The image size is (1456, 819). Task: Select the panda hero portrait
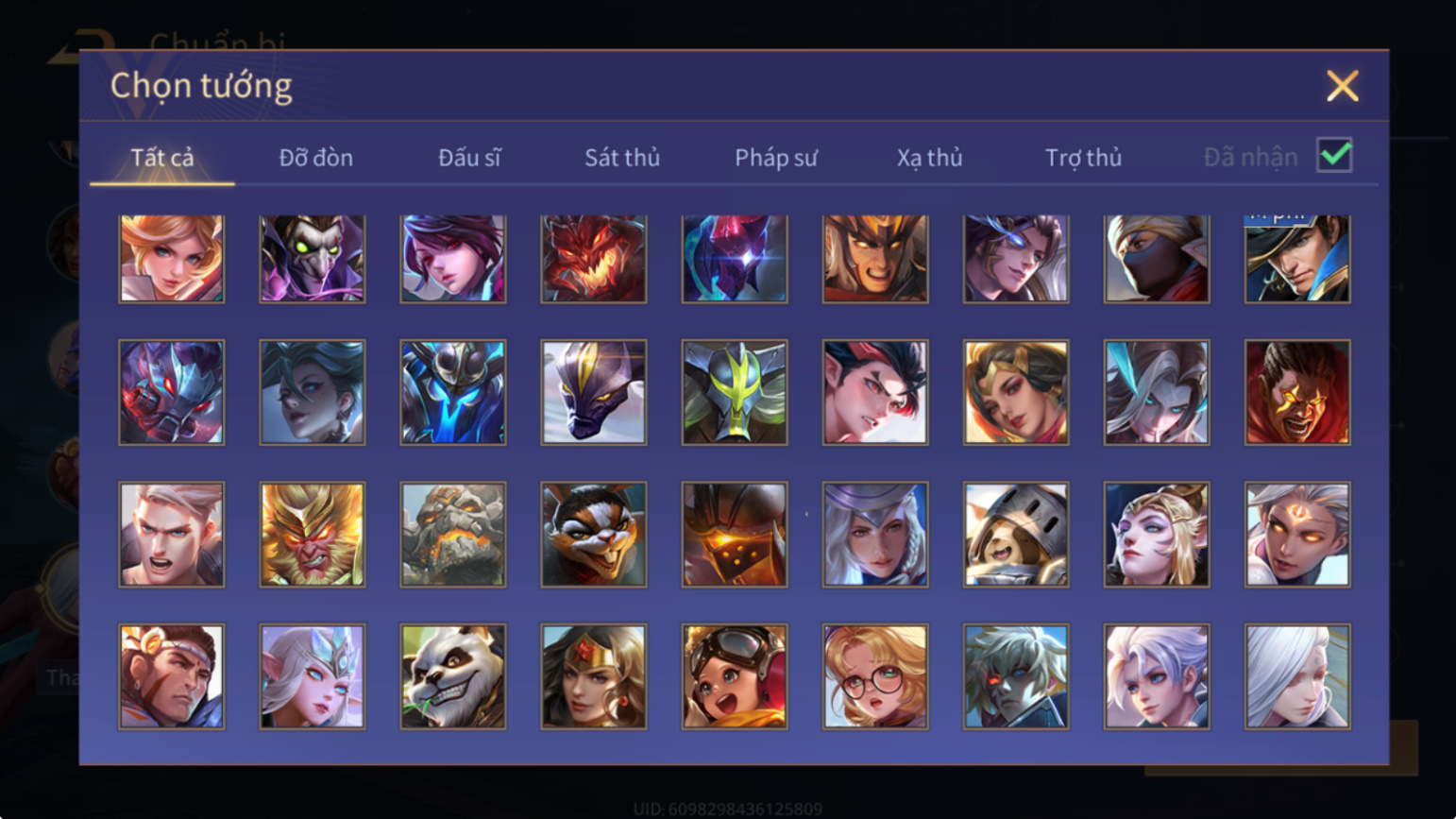453,676
